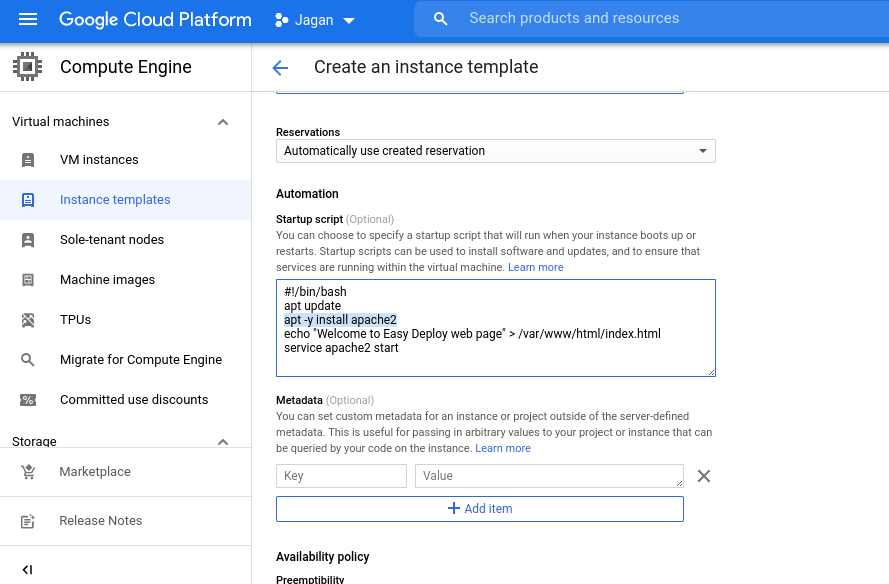The image size is (889, 584).
Task: Click the '#!/bin/bash' script line
Action: point(315,291)
